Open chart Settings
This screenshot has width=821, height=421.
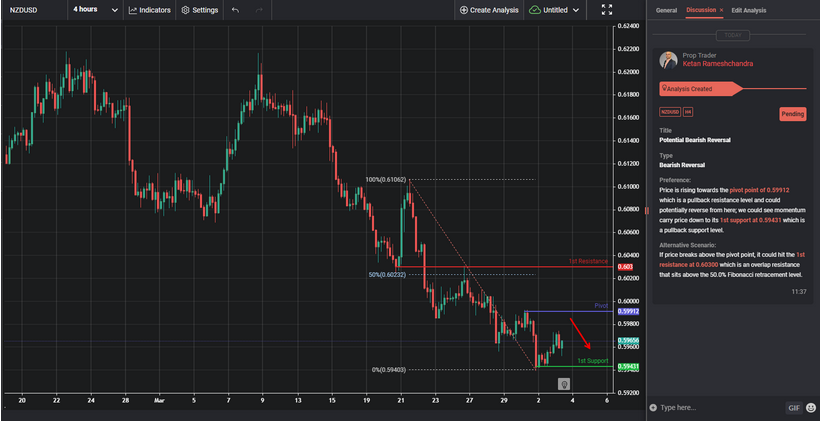point(199,10)
